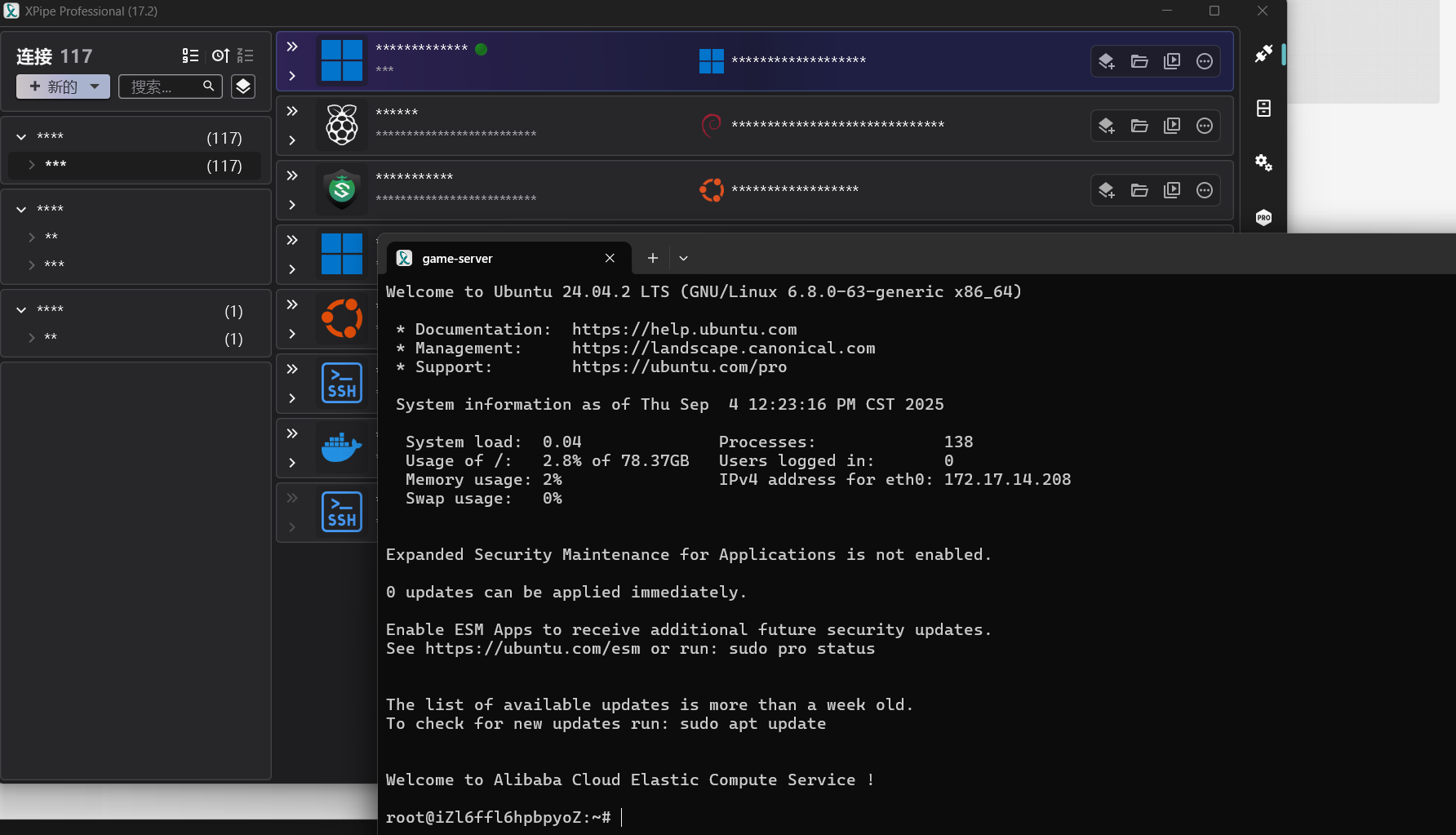The height and width of the screenshot is (835, 1456).
Task: Click https://ubuntu.com/pro in terminal
Action: [679, 366]
